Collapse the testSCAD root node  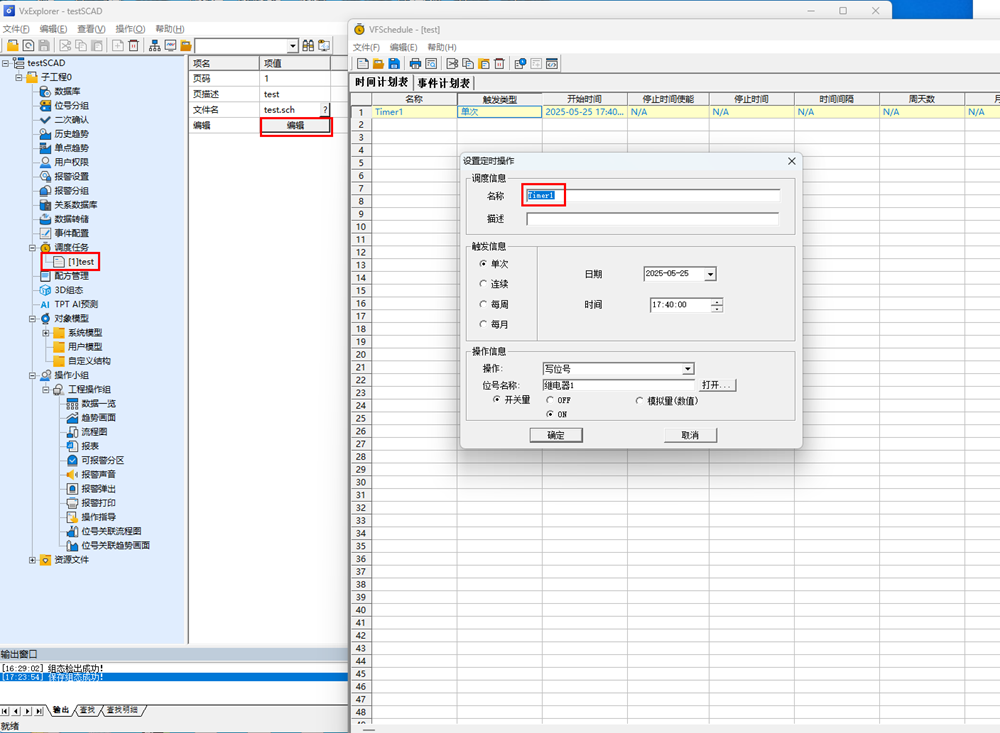tap(5, 63)
